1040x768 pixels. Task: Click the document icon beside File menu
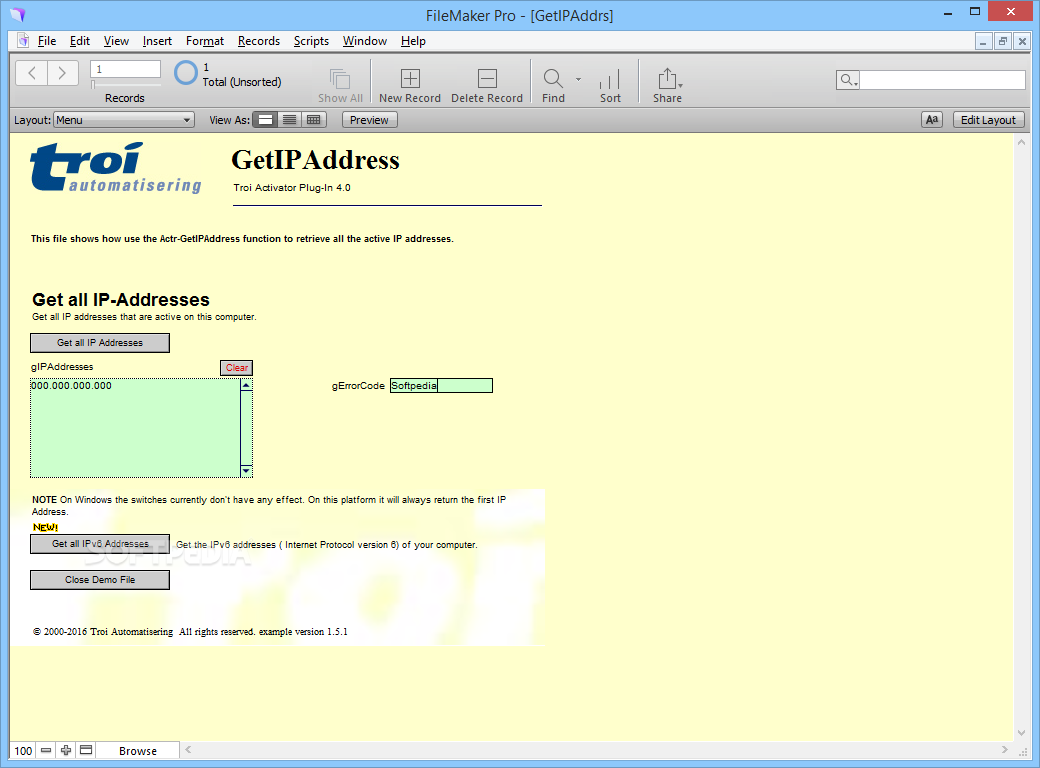[23, 40]
